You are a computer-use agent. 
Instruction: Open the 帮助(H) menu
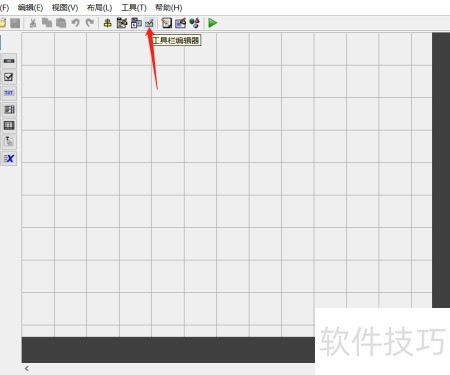[x=169, y=7]
